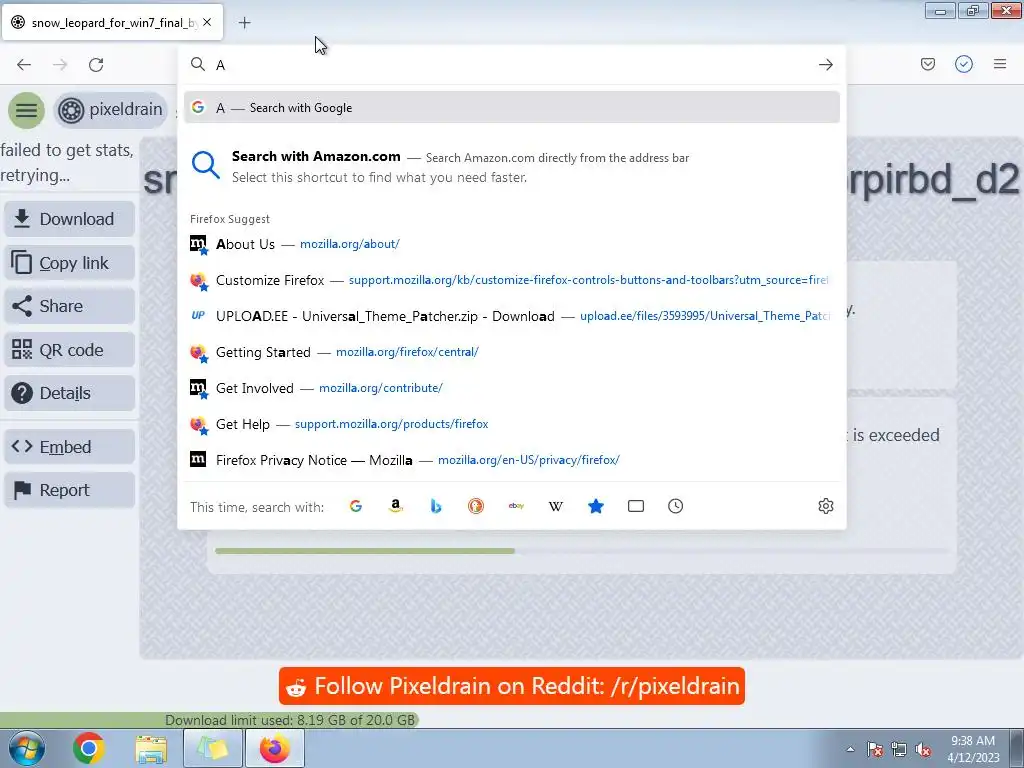Viewport: 1024px width, 768px height.
Task: Click the Download button
Action: pos(70,219)
